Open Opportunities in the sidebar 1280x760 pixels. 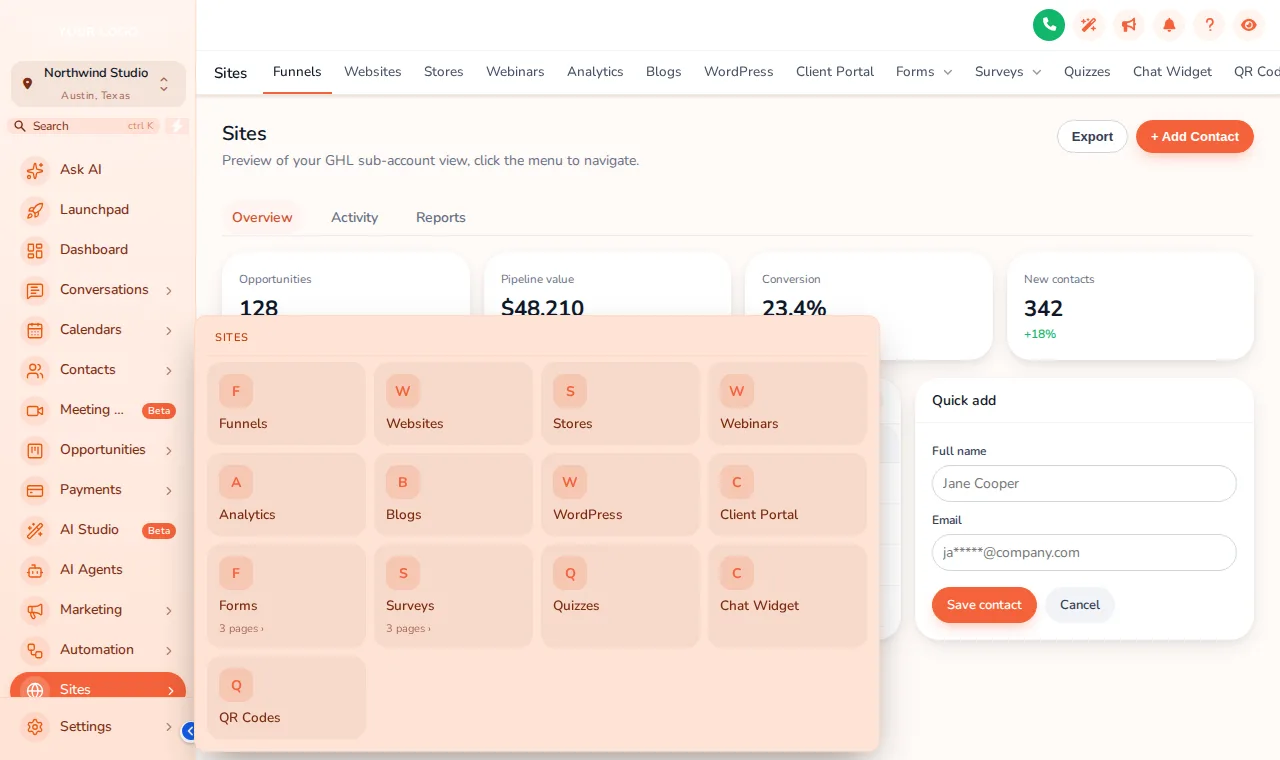click(x=98, y=450)
